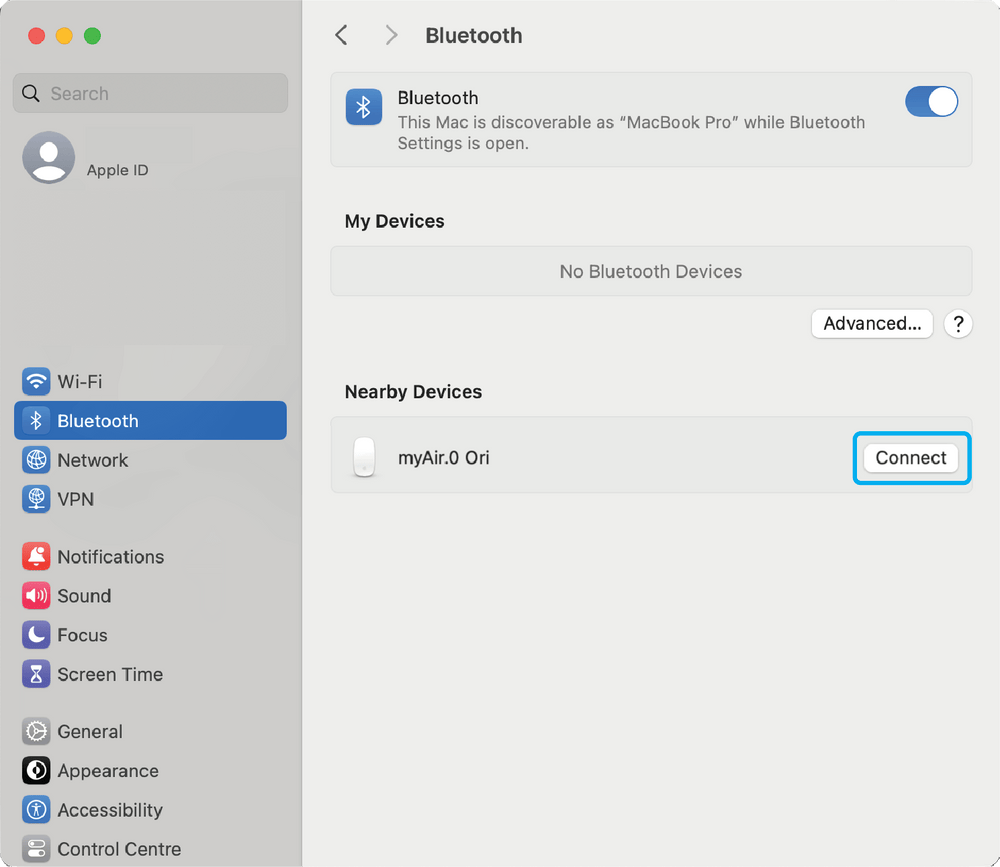Connect to myAir.0 Ori device
This screenshot has width=1000, height=867.
(910, 458)
